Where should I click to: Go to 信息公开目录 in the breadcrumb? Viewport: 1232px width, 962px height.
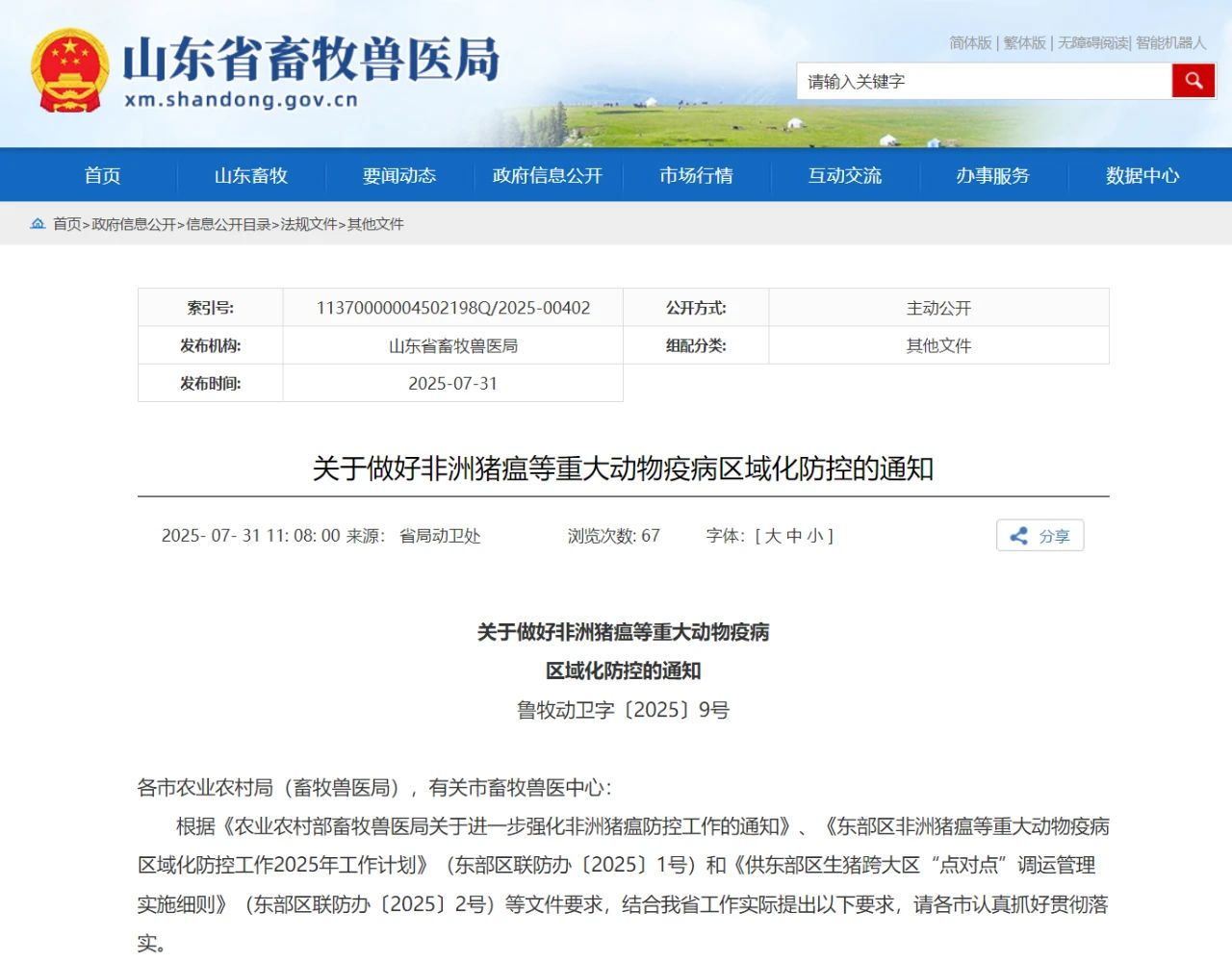point(228,224)
